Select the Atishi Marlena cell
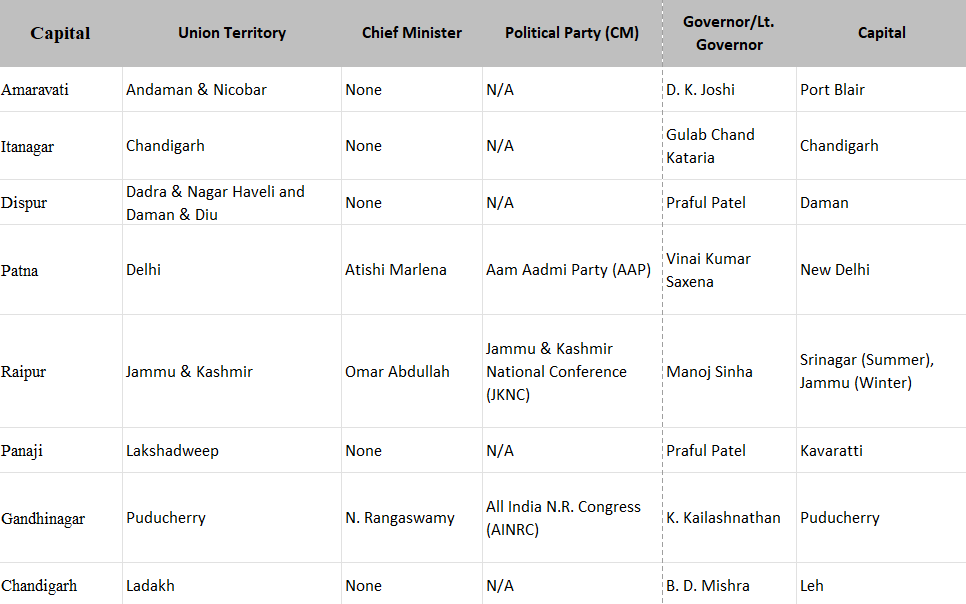The height and width of the screenshot is (604, 966). [x=396, y=270]
